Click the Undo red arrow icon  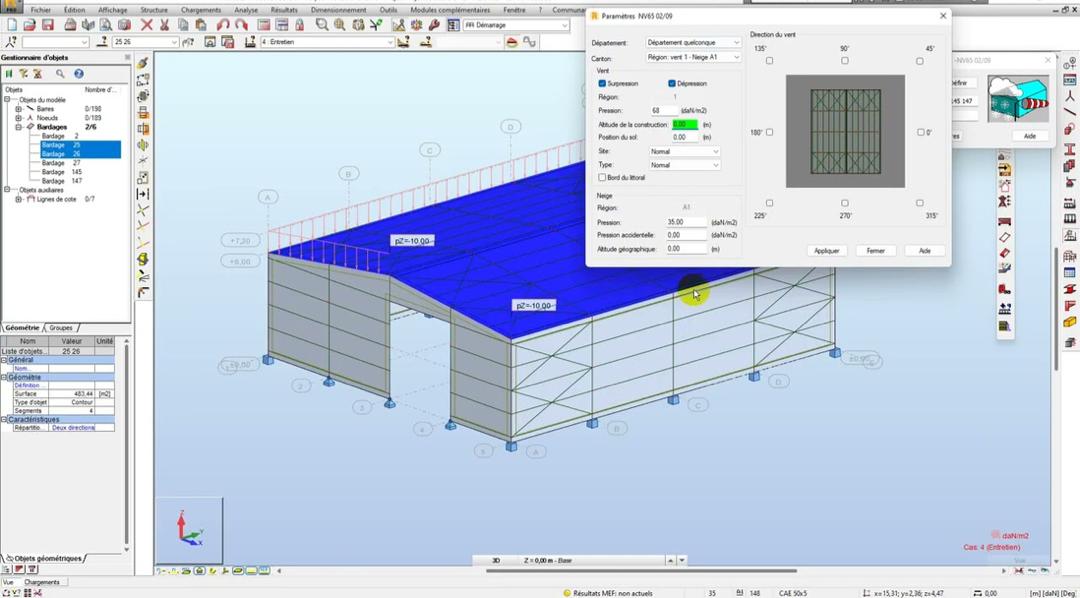click(223, 25)
